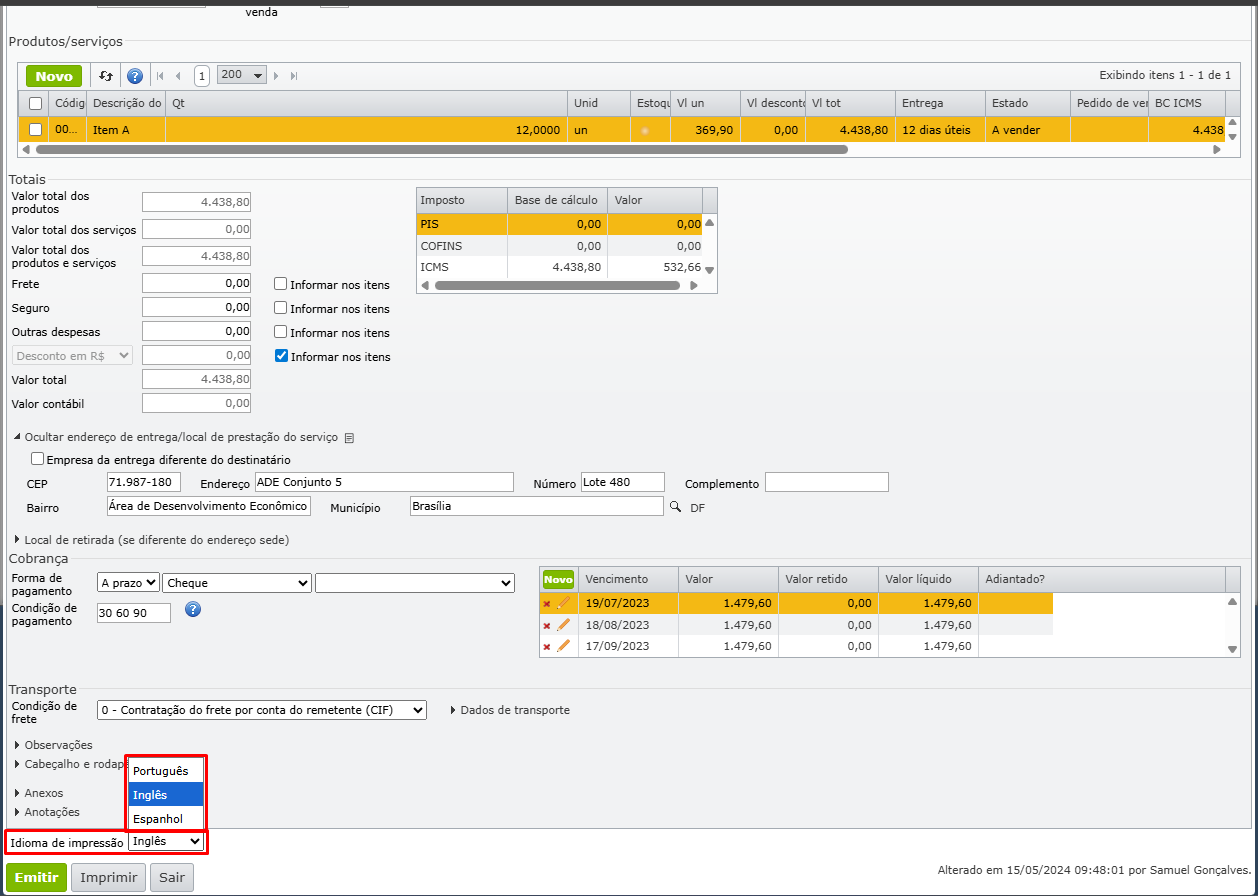Choose Espanhol in the language list
Image resolution: width=1258 pixels, height=896 pixels.
[158, 819]
